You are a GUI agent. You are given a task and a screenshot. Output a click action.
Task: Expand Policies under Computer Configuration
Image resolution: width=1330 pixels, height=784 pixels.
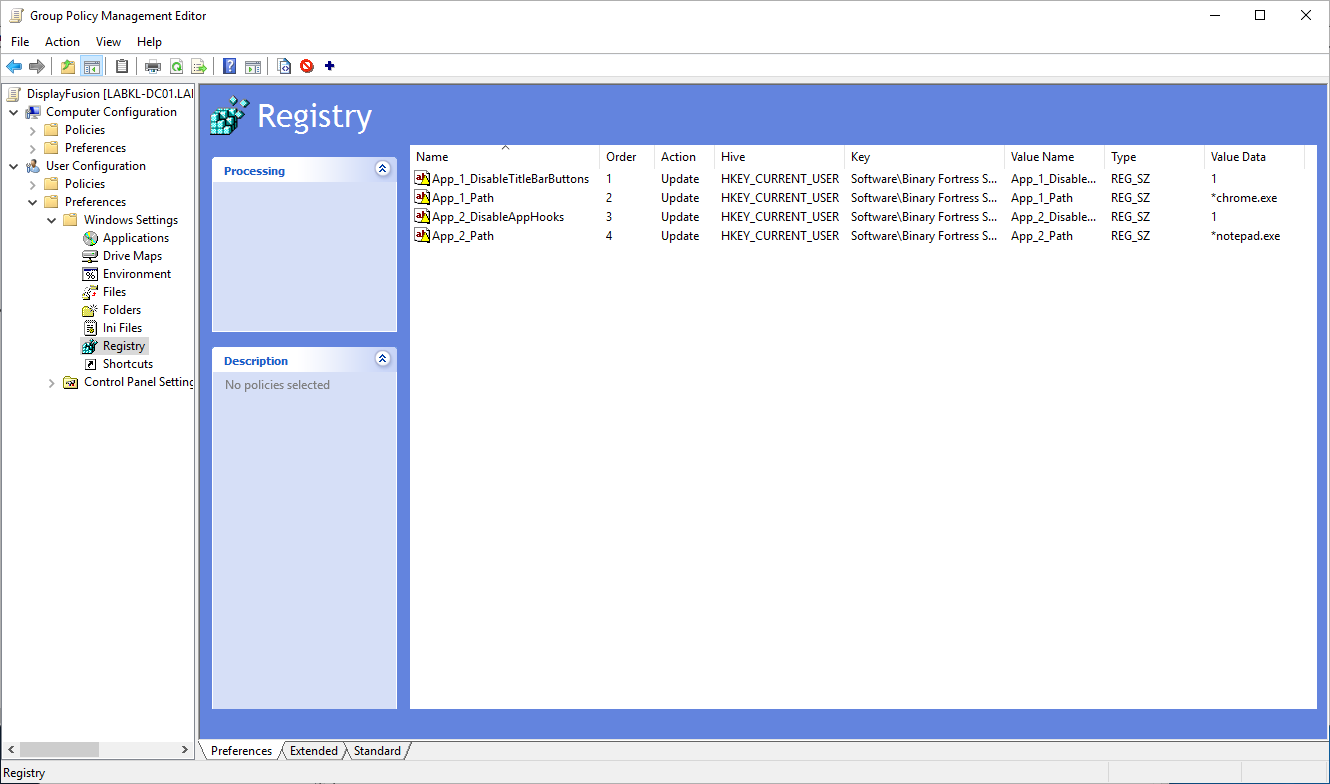pos(33,130)
